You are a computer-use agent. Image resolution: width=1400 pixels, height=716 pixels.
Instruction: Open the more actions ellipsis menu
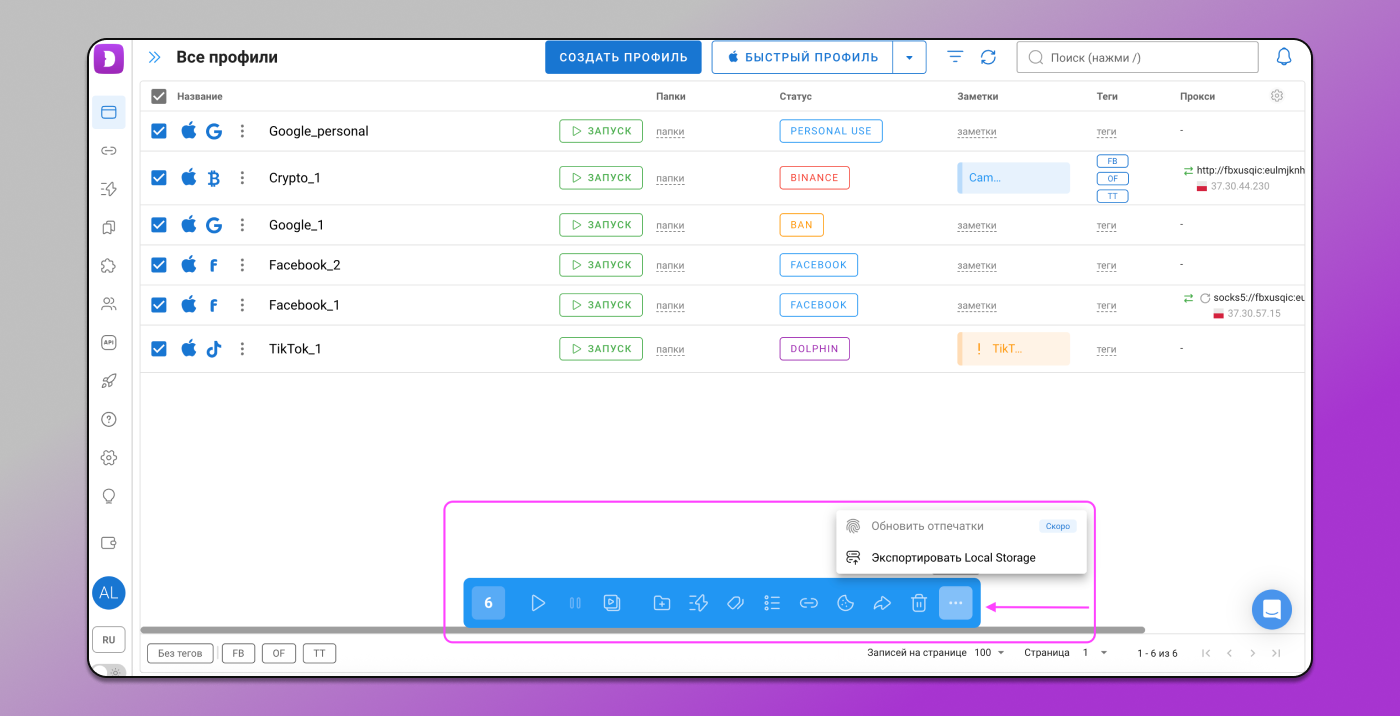(955, 603)
